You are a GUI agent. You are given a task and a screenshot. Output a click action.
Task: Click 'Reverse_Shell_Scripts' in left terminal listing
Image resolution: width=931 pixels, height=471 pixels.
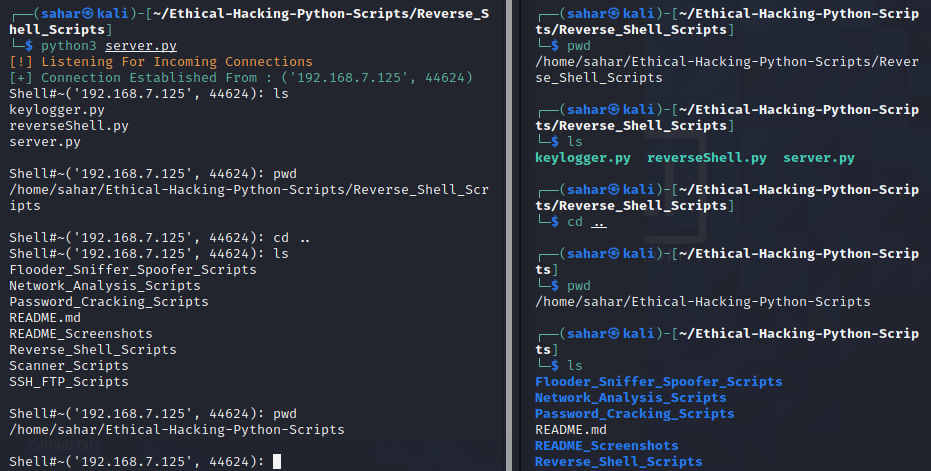pyautogui.click(x=93, y=350)
